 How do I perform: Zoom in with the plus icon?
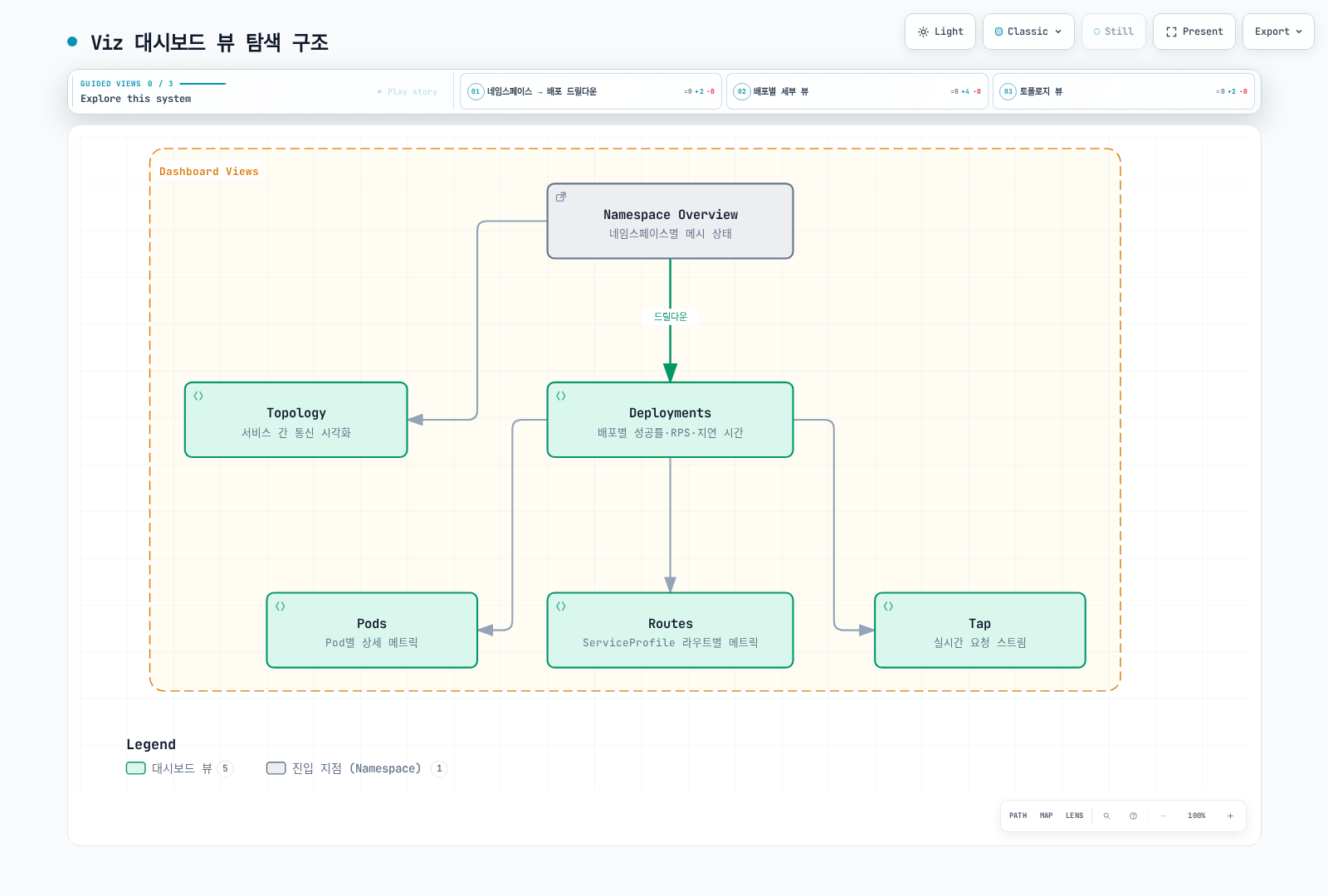pyautogui.click(x=1230, y=816)
